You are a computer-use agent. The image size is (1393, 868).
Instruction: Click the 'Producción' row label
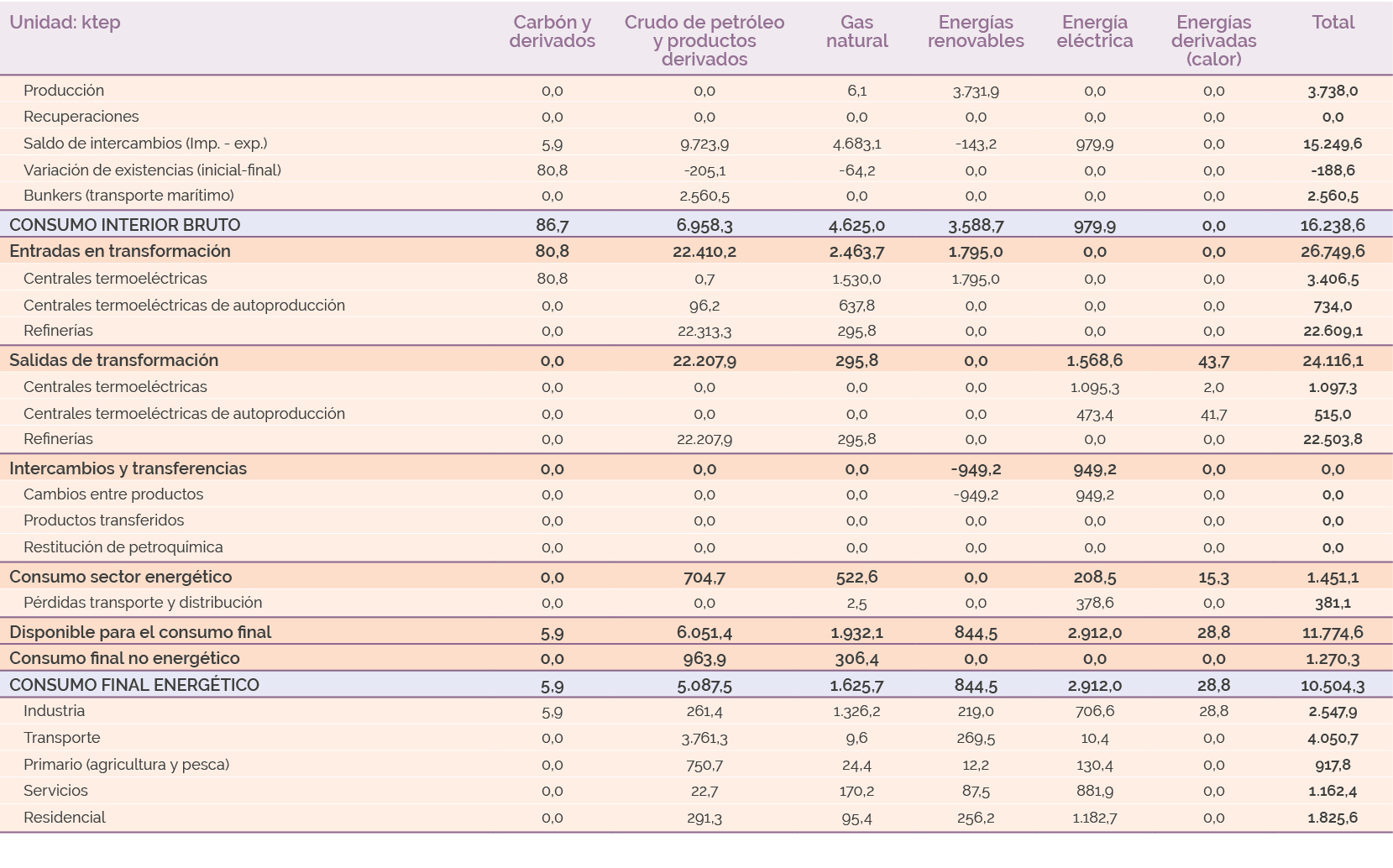(x=64, y=91)
